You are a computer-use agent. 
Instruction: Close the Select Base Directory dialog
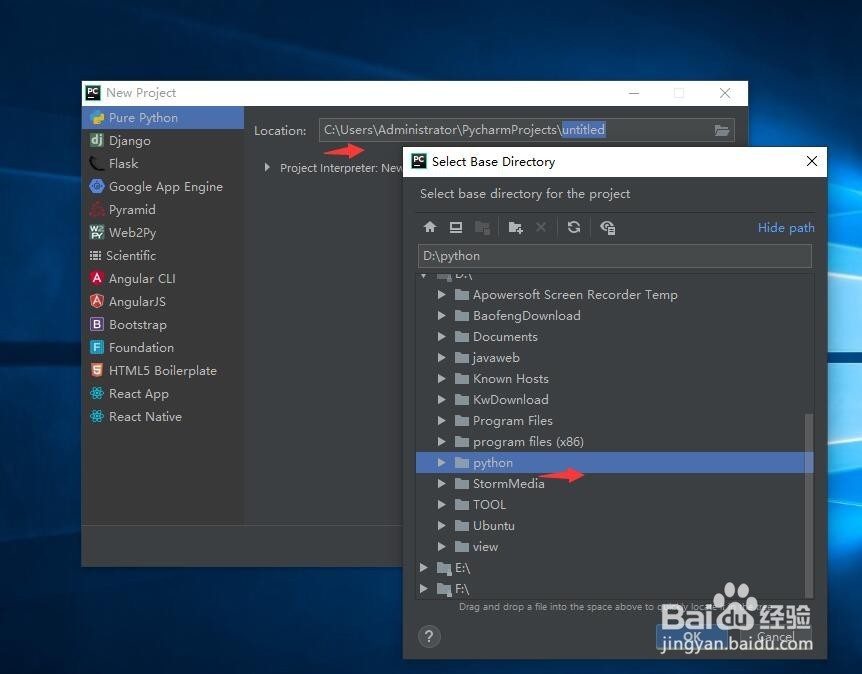click(811, 161)
